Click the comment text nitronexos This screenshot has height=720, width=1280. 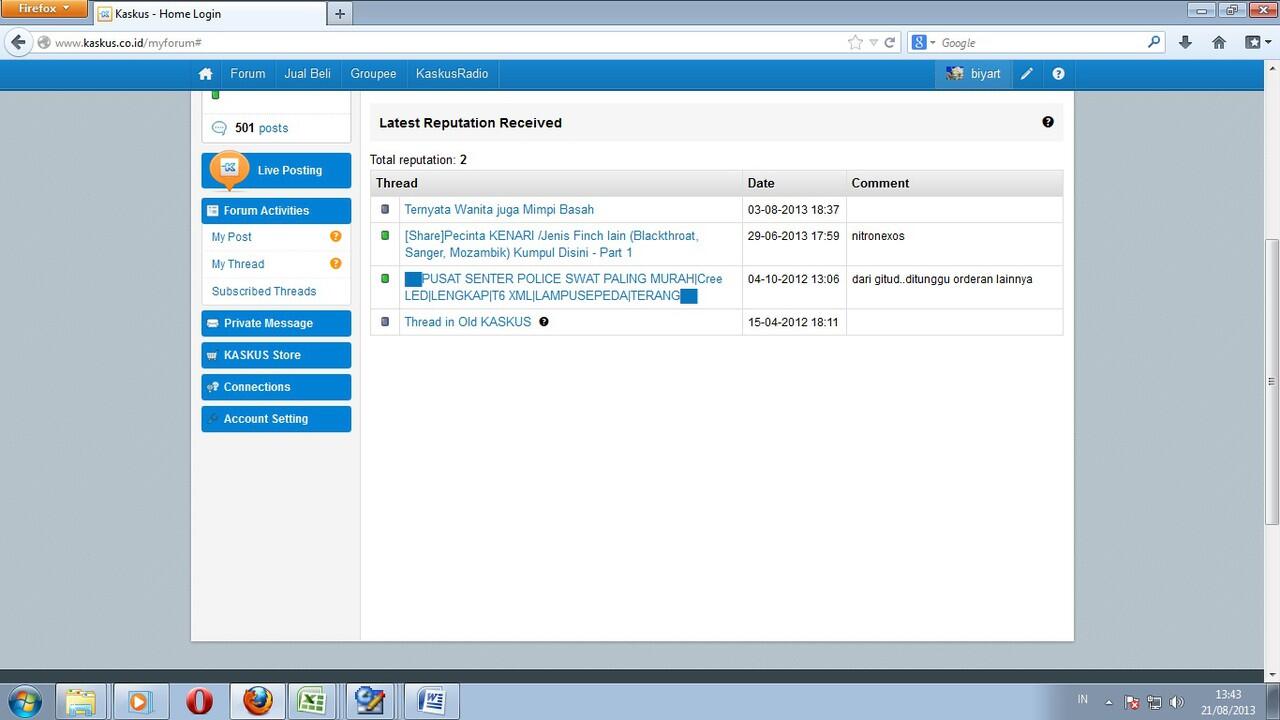(878, 236)
